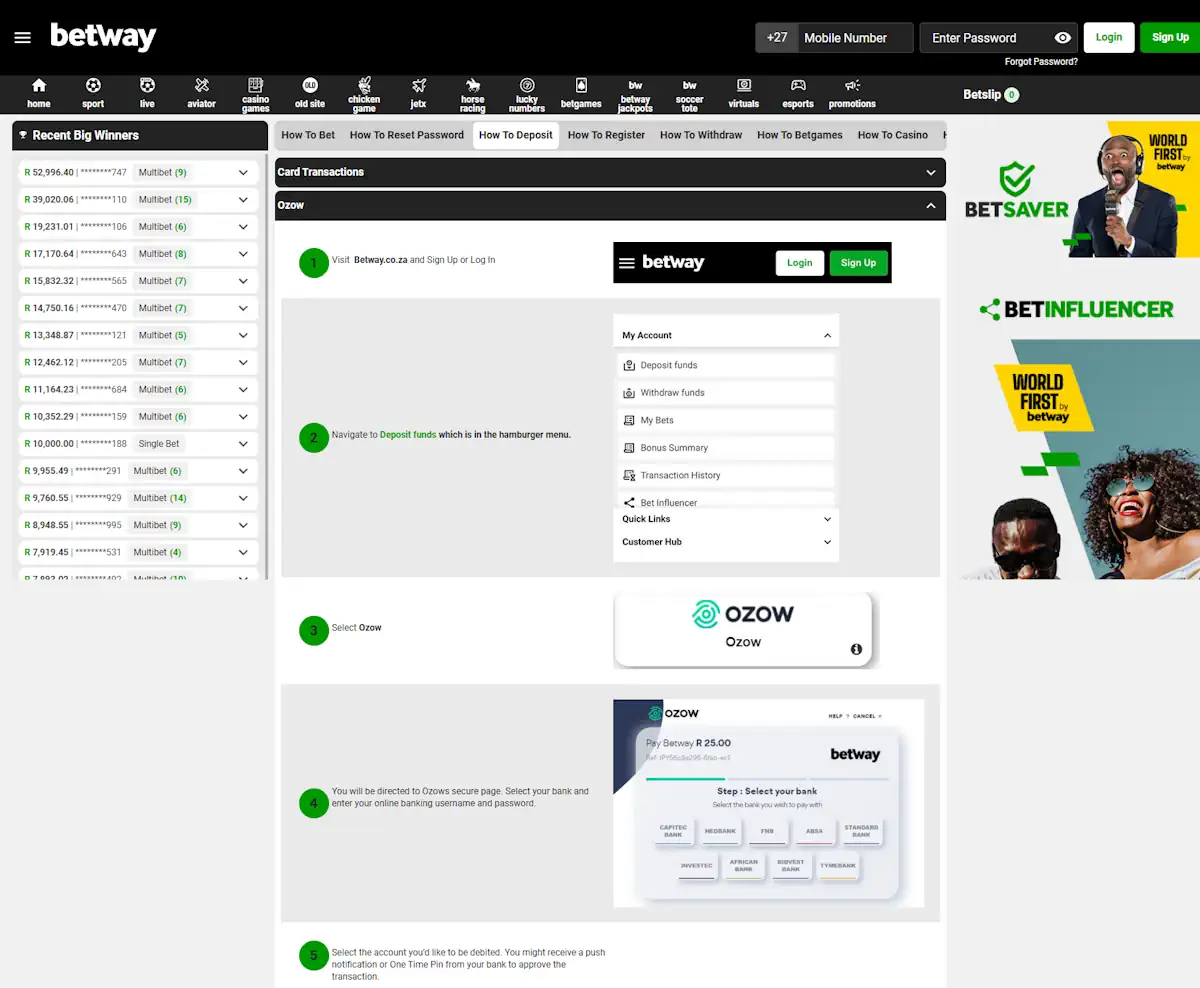Open the hamburger menu icon
The height and width of the screenshot is (988, 1200).
(x=22, y=37)
